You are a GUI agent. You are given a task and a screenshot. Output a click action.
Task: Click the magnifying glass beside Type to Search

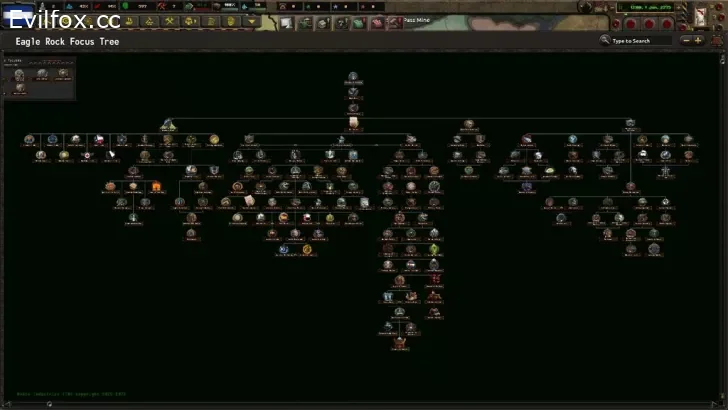coord(606,41)
